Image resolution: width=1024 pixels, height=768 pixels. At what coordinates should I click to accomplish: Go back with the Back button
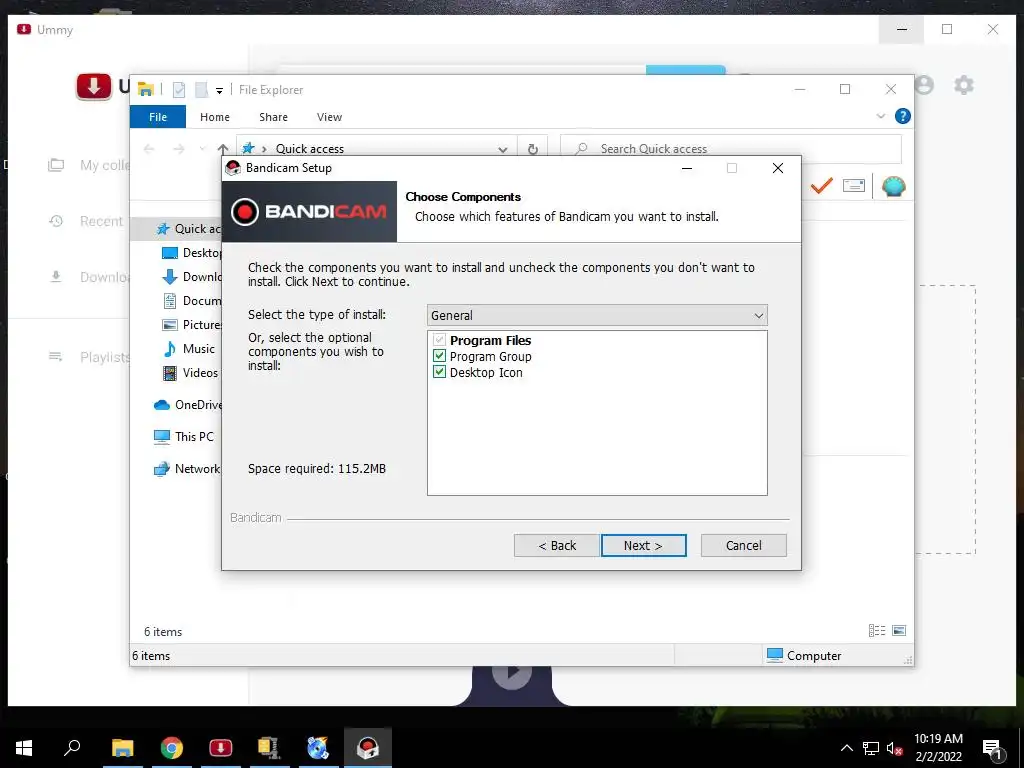pos(556,545)
